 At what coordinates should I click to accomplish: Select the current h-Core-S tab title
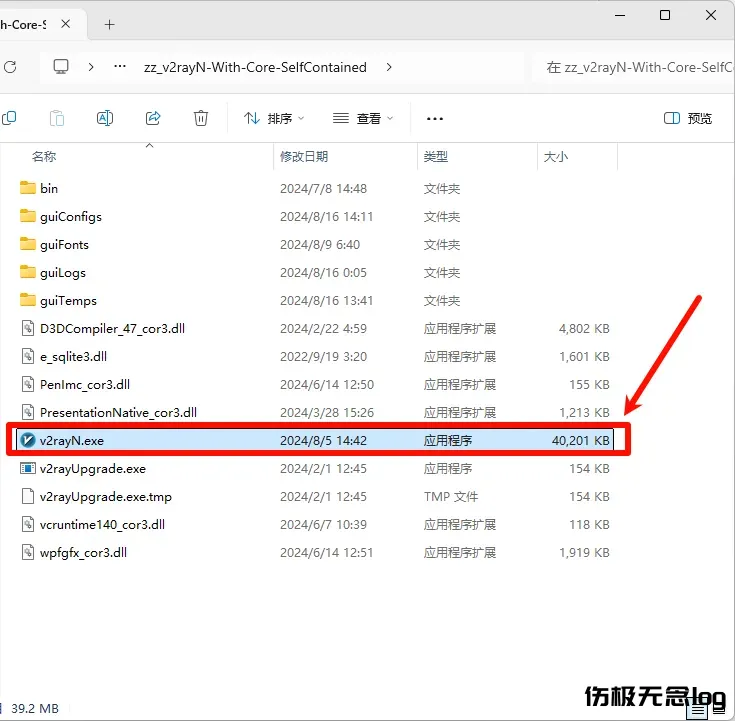tap(23, 24)
